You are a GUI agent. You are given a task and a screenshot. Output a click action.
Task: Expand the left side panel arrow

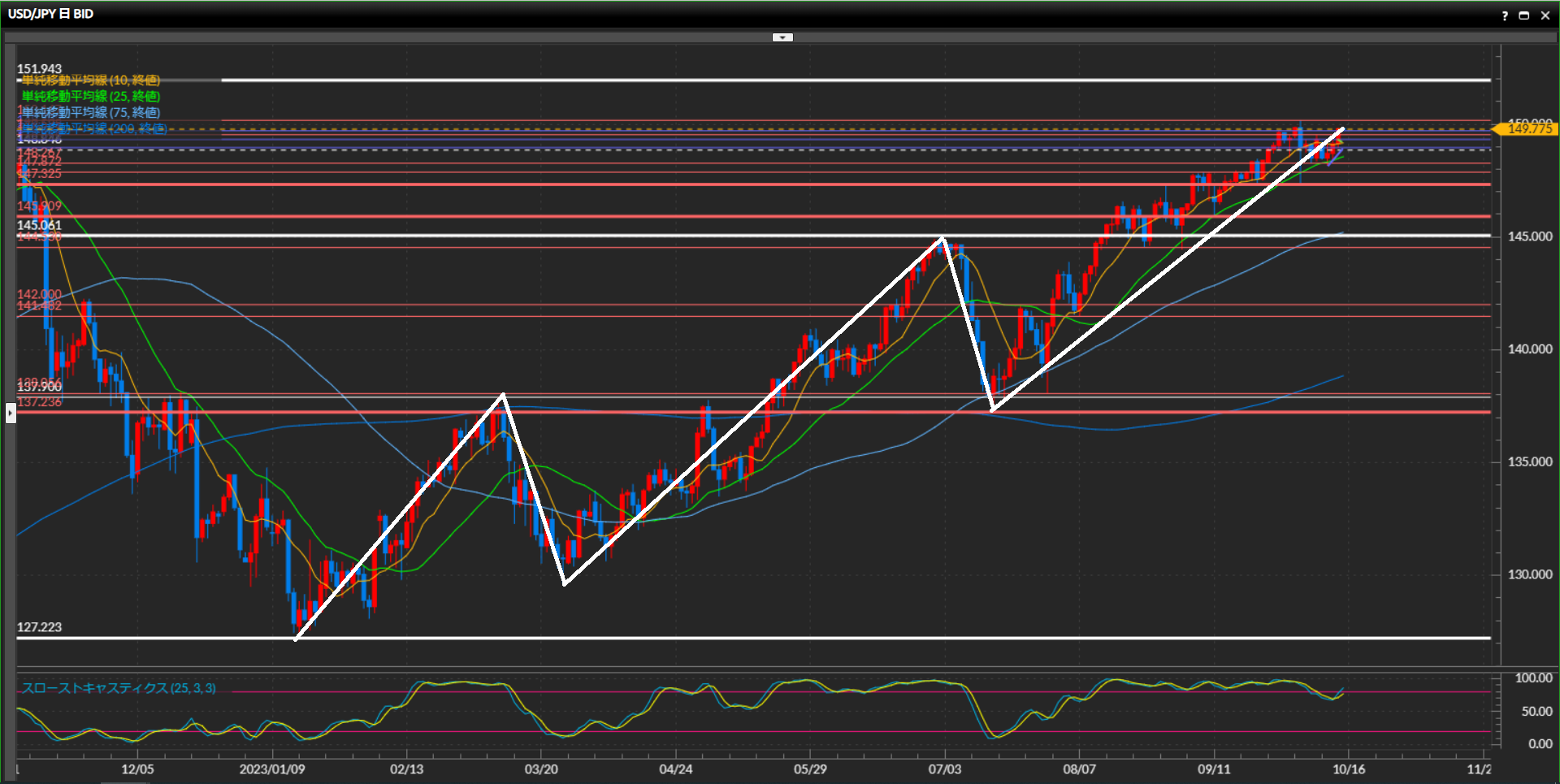tap(11, 413)
